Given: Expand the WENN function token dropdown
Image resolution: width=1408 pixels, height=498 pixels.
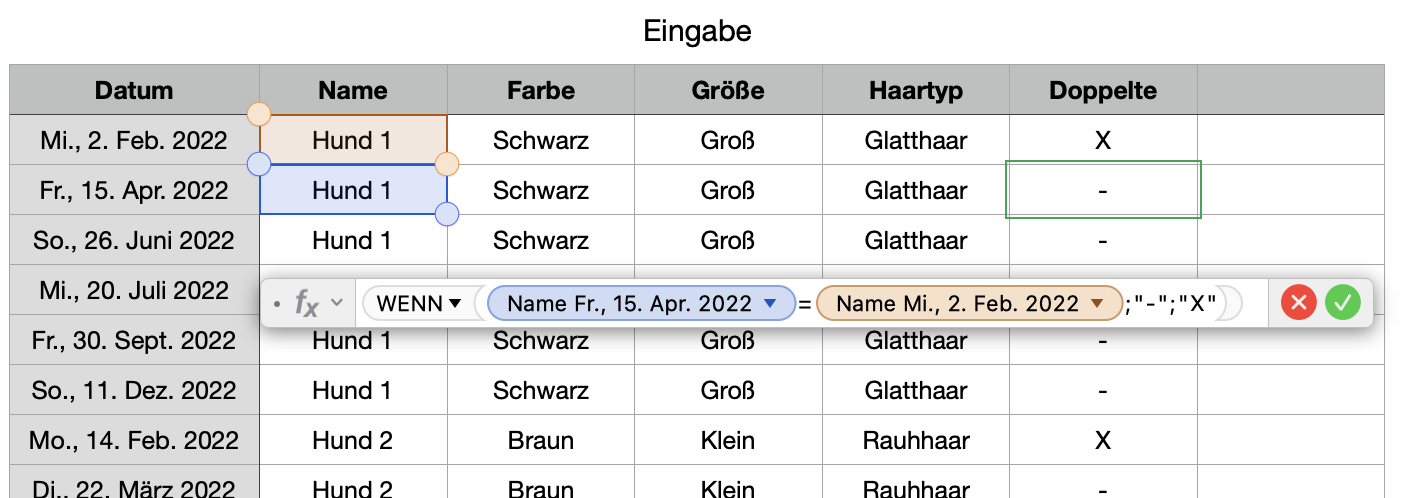Looking at the screenshot, I should pos(455,303).
